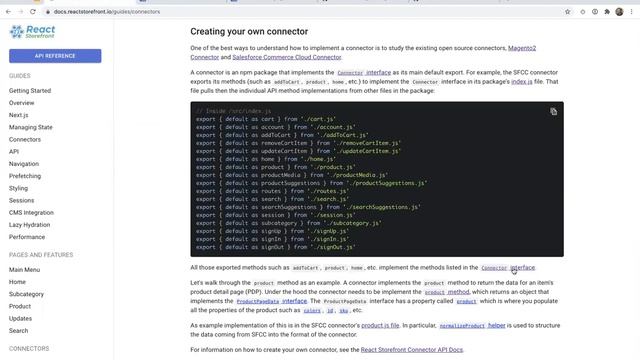Open the ProductPageData interface link

271,301
